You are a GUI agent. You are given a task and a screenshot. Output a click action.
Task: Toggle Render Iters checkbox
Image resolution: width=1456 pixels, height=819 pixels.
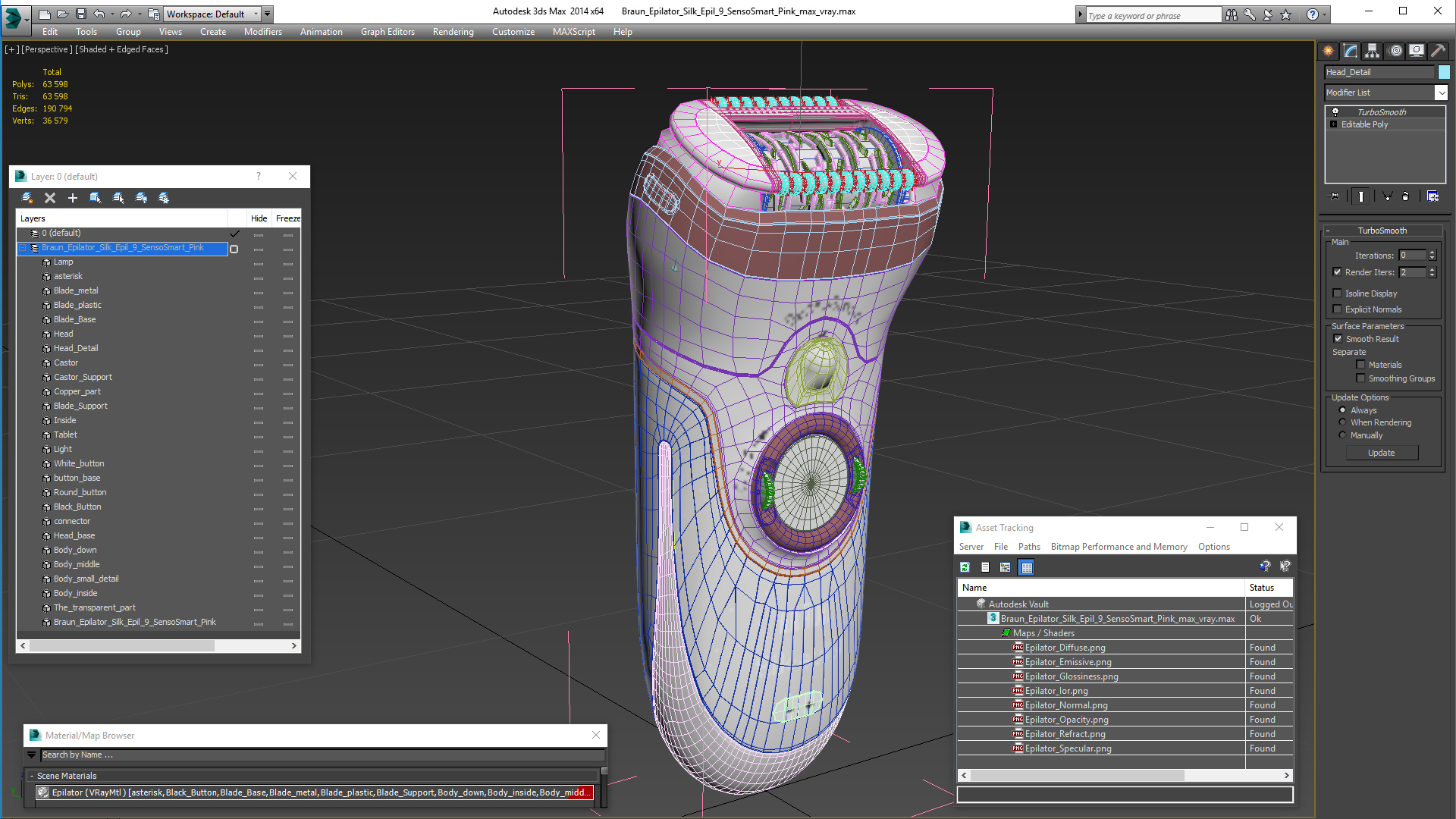pyautogui.click(x=1337, y=272)
